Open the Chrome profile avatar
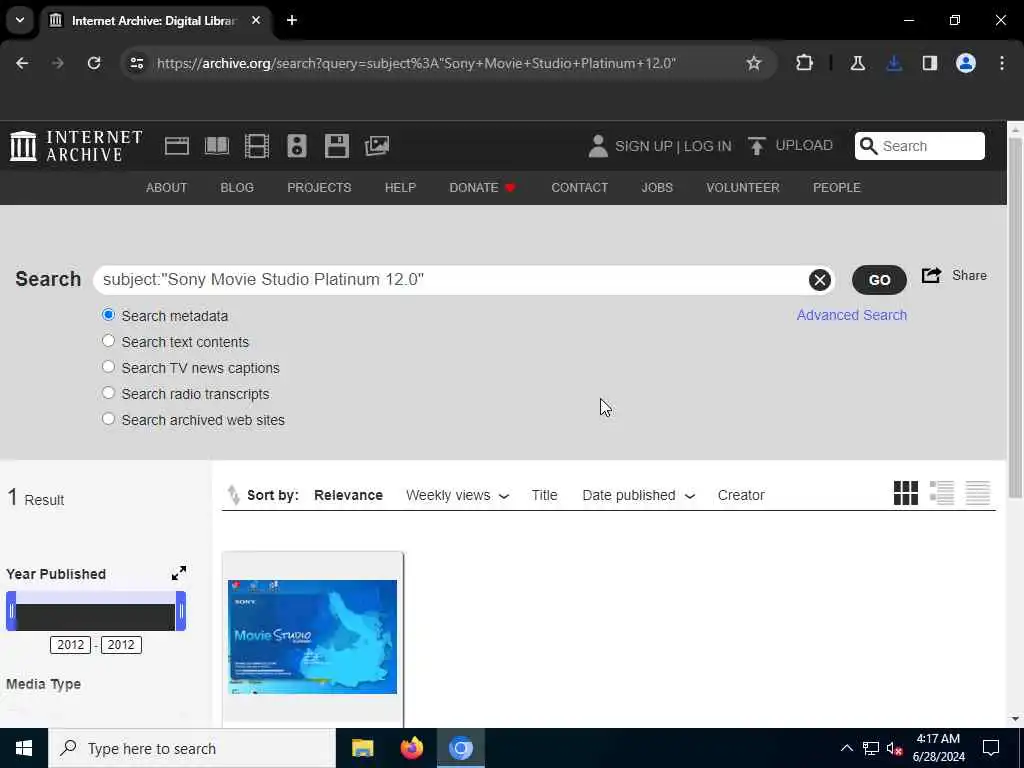This screenshot has width=1024, height=768. (x=966, y=63)
